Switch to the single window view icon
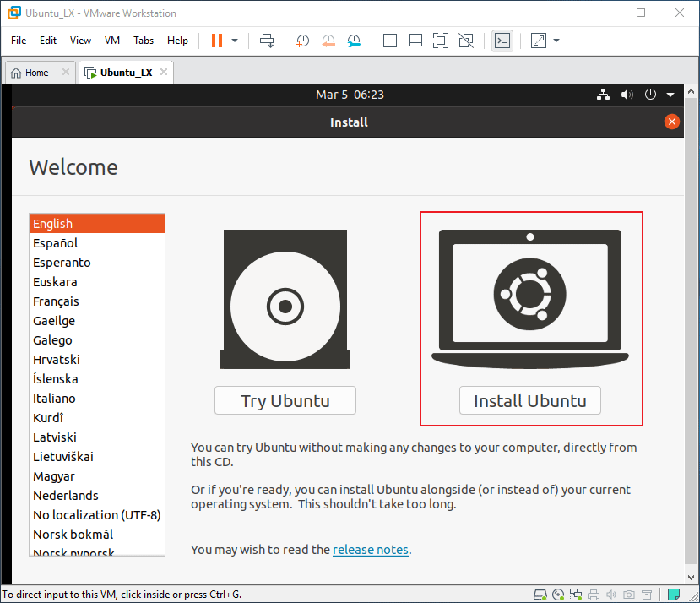The height and width of the screenshot is (603, 700). click(390, 41)
